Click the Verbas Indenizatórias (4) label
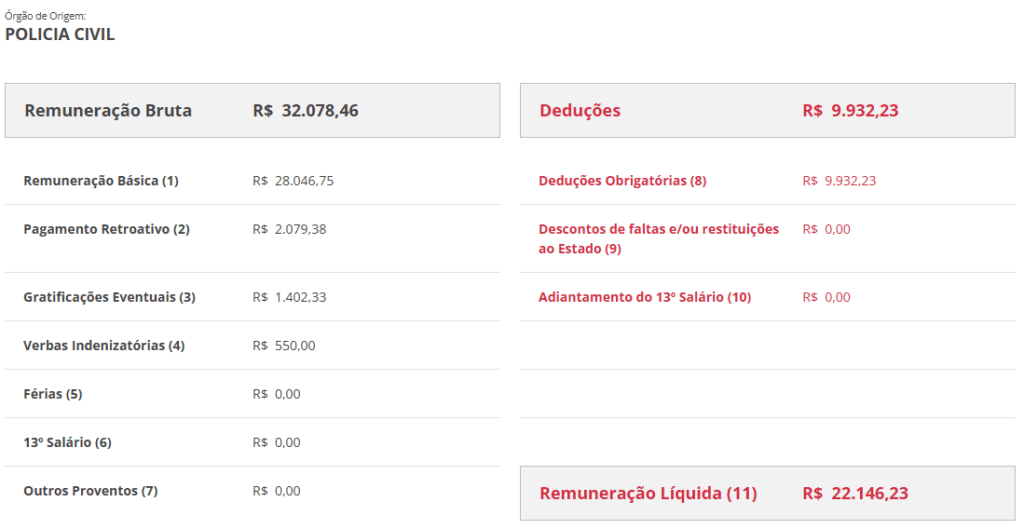The image size is (1024, 529). click(104, 346)
